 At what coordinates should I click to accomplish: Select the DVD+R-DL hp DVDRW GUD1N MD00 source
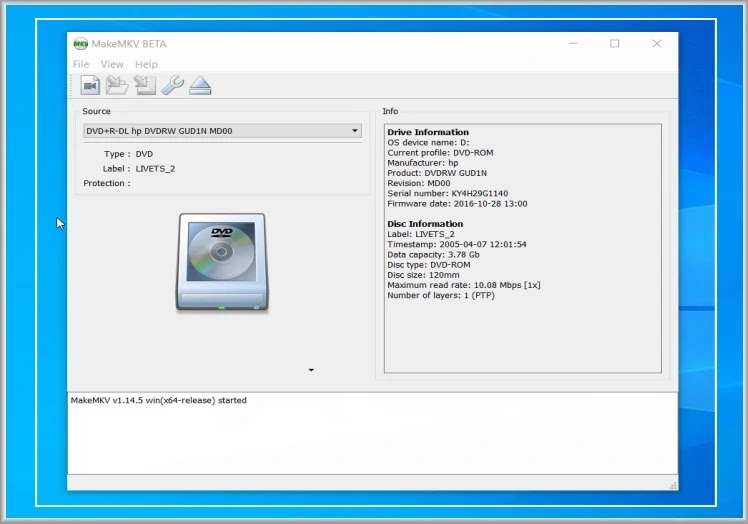[x=222, y=131]
